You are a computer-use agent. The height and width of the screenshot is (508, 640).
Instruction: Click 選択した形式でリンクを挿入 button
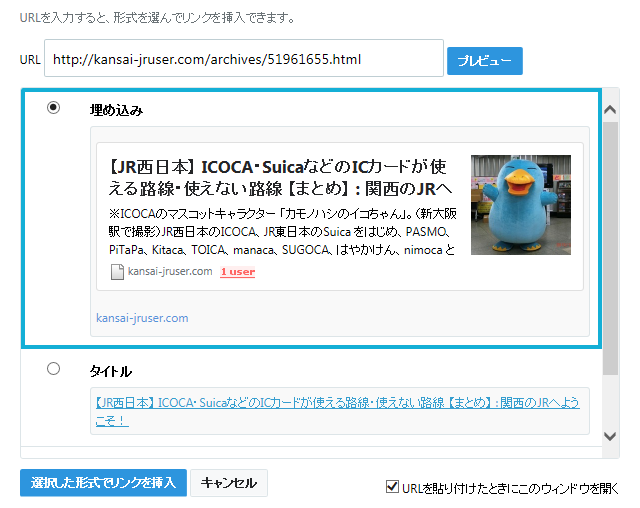point(103,483)
